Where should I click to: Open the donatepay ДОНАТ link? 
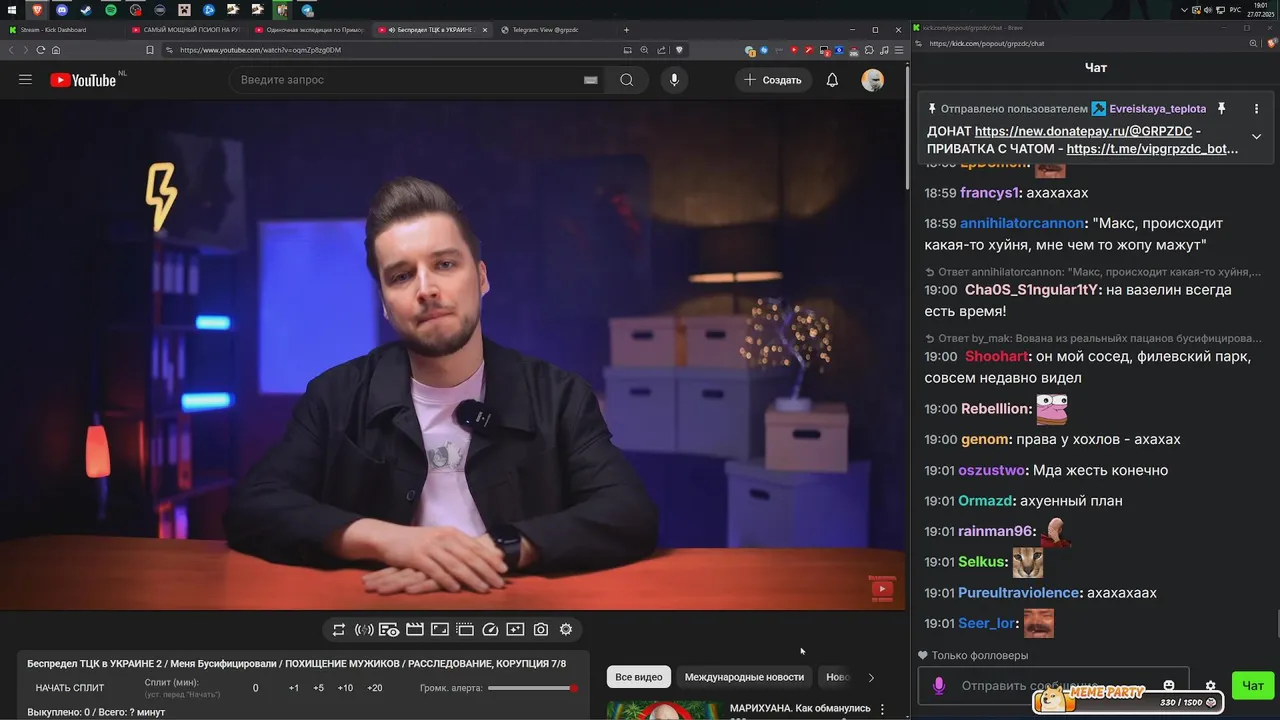coord(1084,131)
